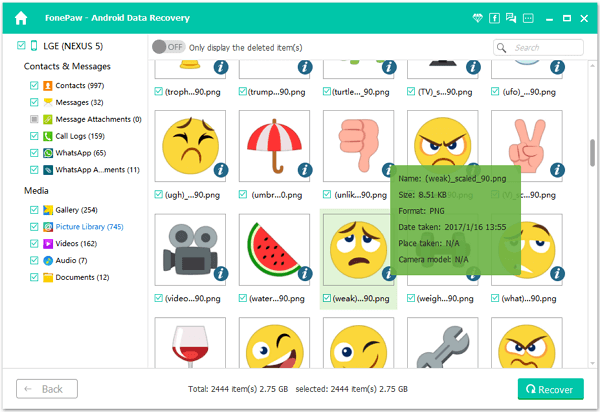Click the Contacts category icon
600x412 pixels.
[x=48, y=85]
